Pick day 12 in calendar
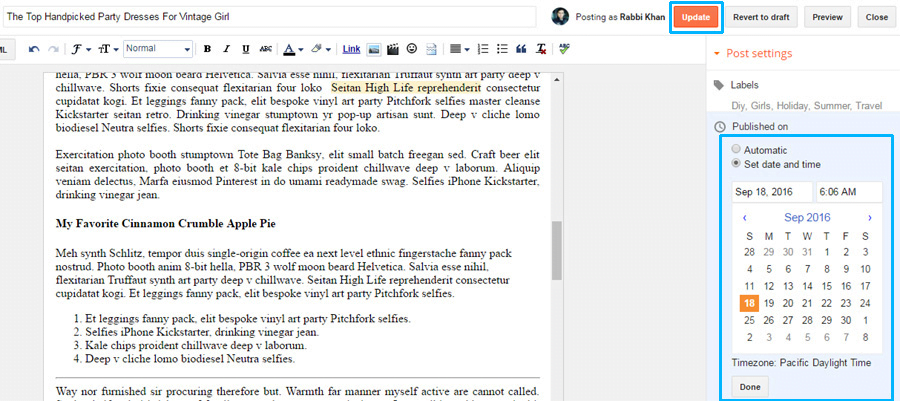 coord(769,286)
